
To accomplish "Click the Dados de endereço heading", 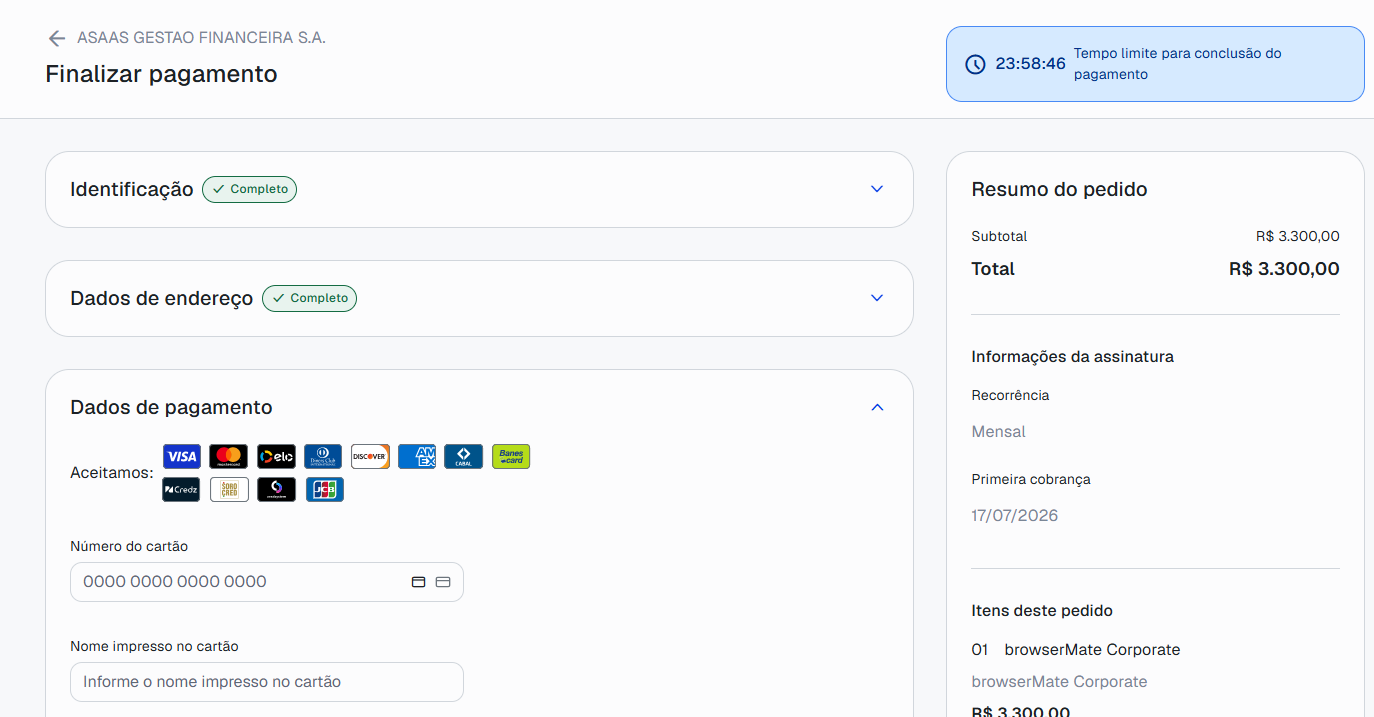I will click(x=162, y=298).
